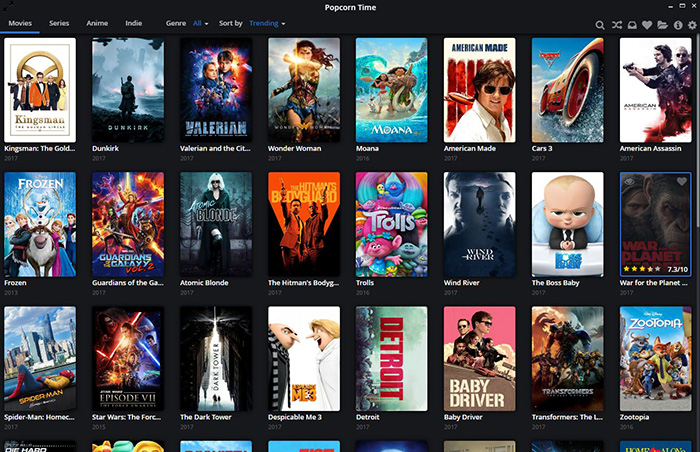
Task: Open the VPN/inbox tray icon
Action: 632,25
